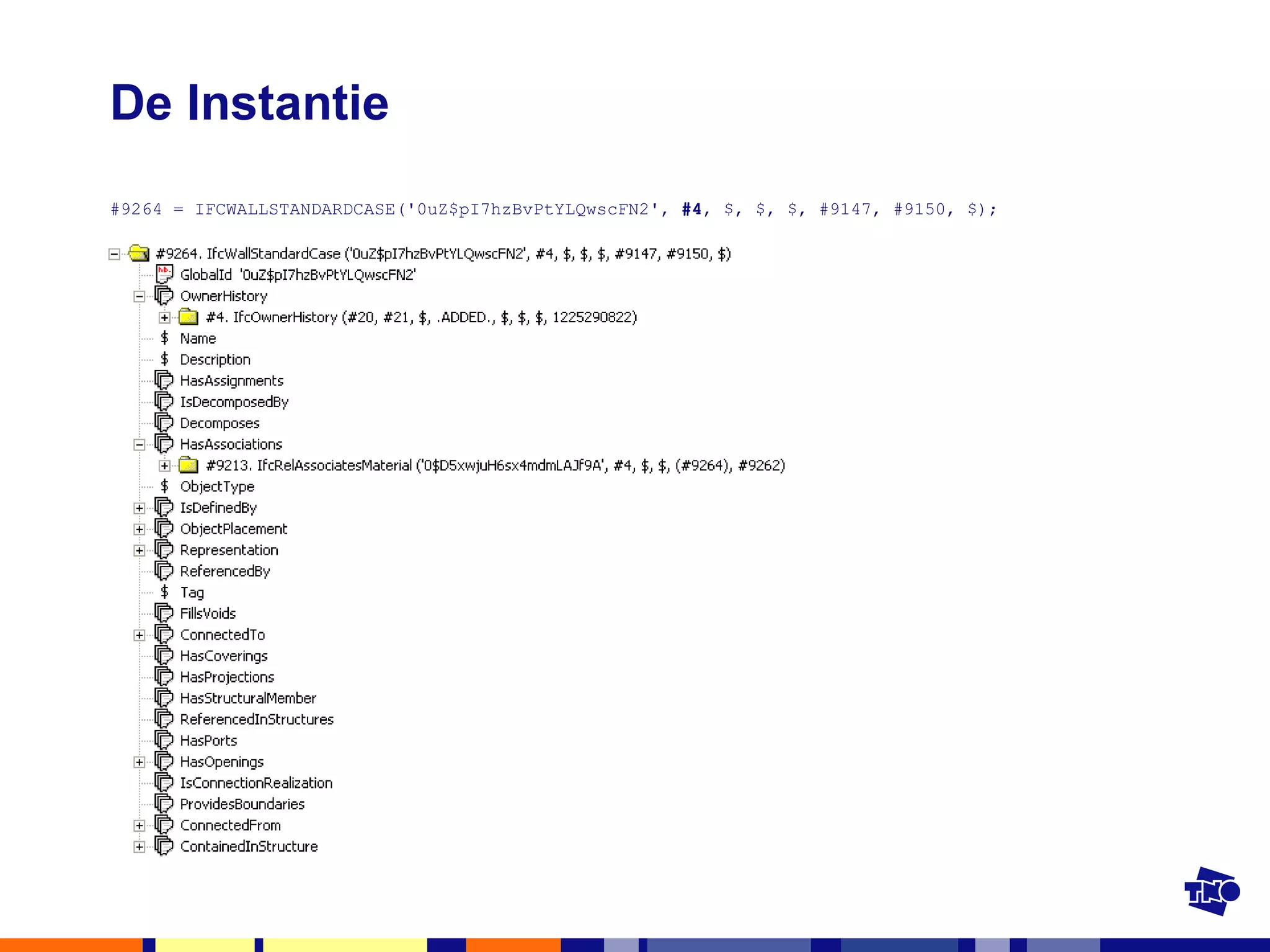Select the IsDecomposedBy row label

coord(234,402)
